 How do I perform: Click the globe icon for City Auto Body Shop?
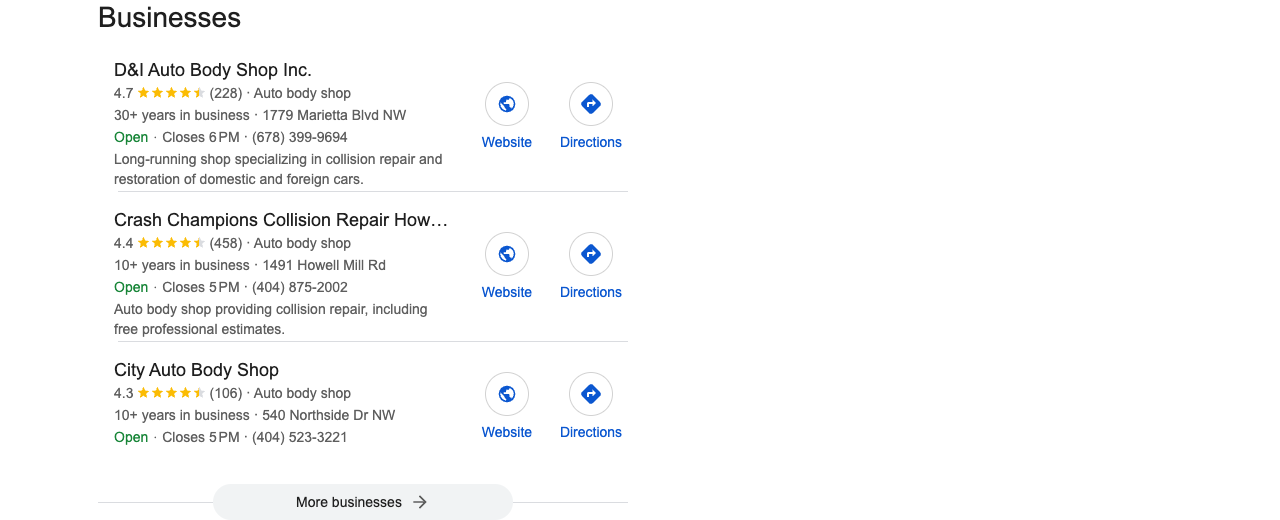[507, 394]
